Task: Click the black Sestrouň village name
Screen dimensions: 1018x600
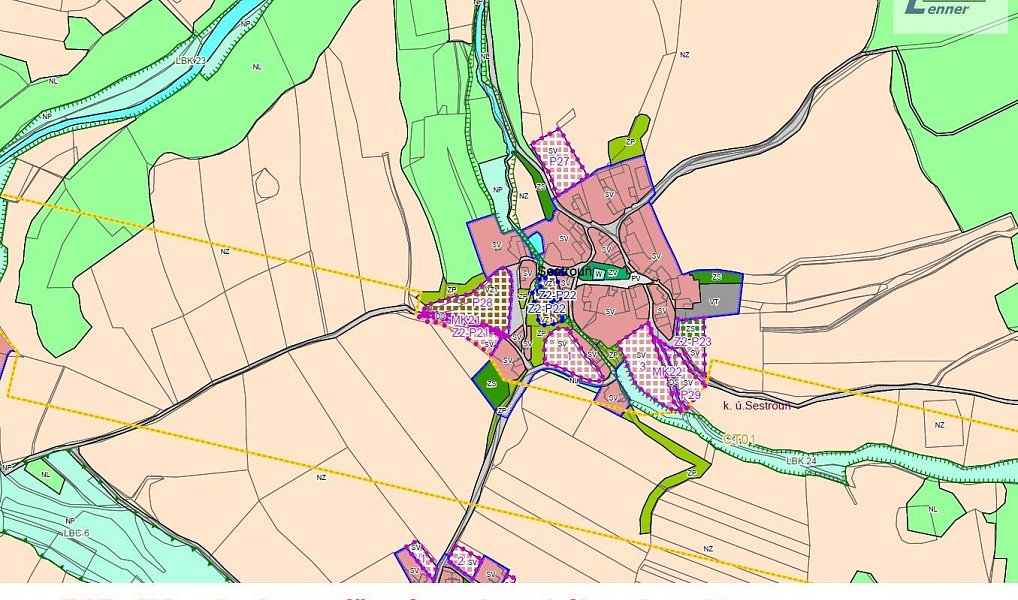Action: tap(564, 271)
